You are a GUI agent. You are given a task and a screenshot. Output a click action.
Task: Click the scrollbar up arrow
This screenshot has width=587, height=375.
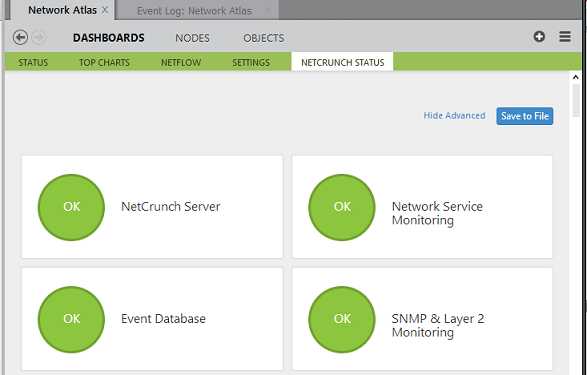point(575,77)
